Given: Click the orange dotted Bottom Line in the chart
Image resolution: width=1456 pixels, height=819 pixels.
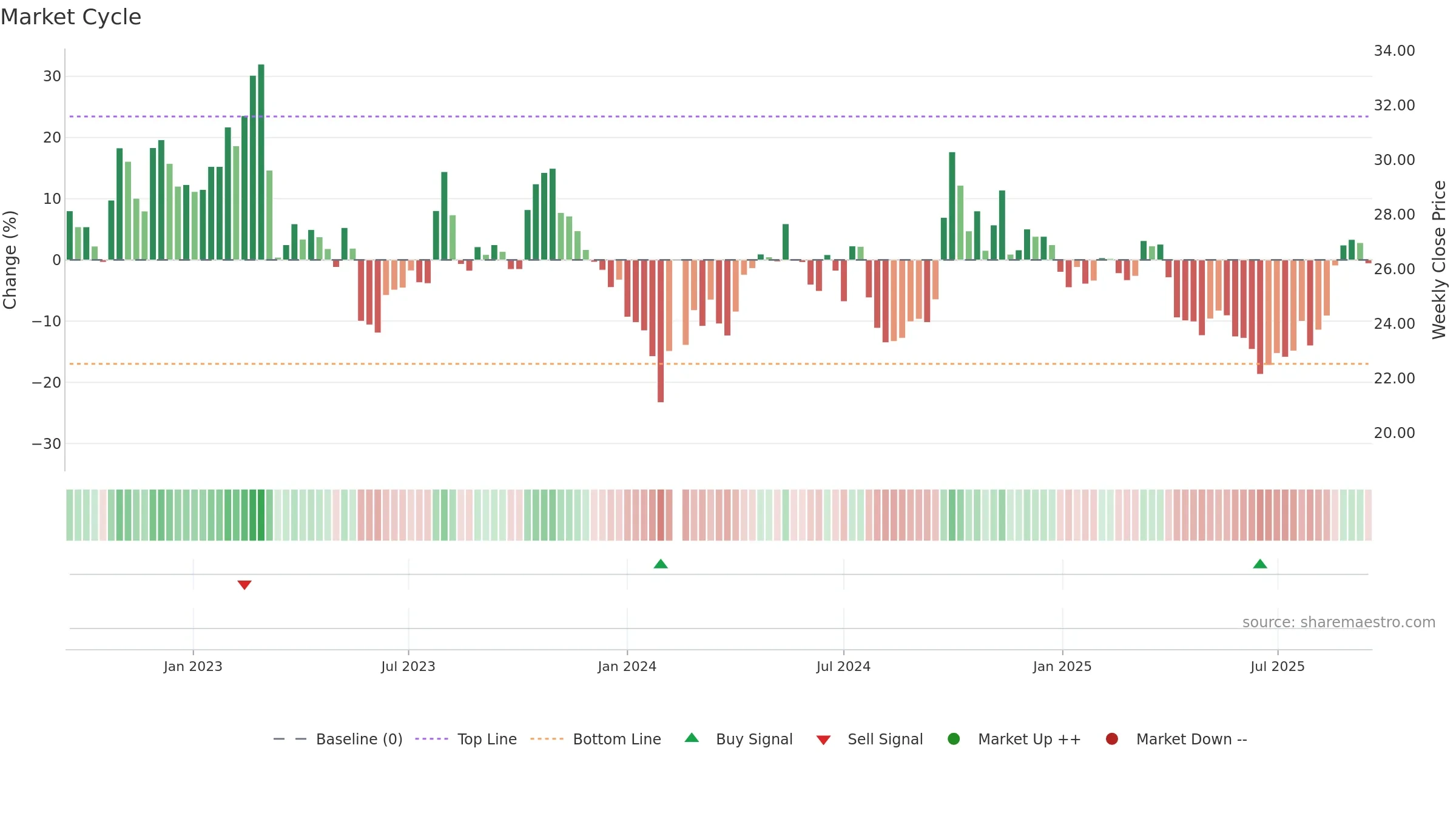Looking at the screenshot, I should (719, 364).
